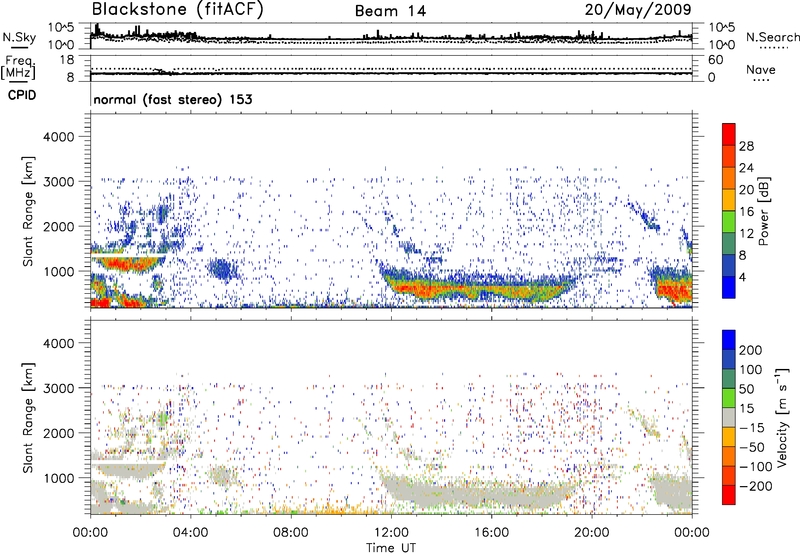Screen dimensions: 800x554
Task: Click the "04:00" time tick label
Action: (x=190, y=533)
